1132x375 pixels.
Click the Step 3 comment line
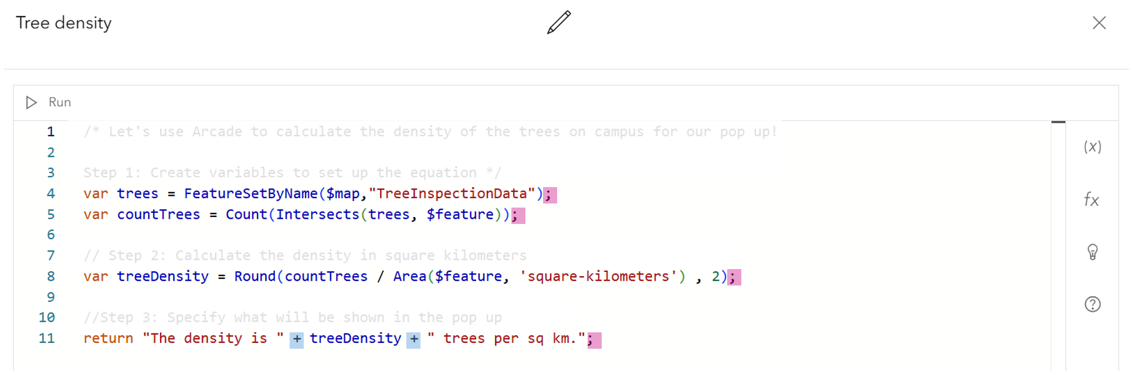[292, 318]
